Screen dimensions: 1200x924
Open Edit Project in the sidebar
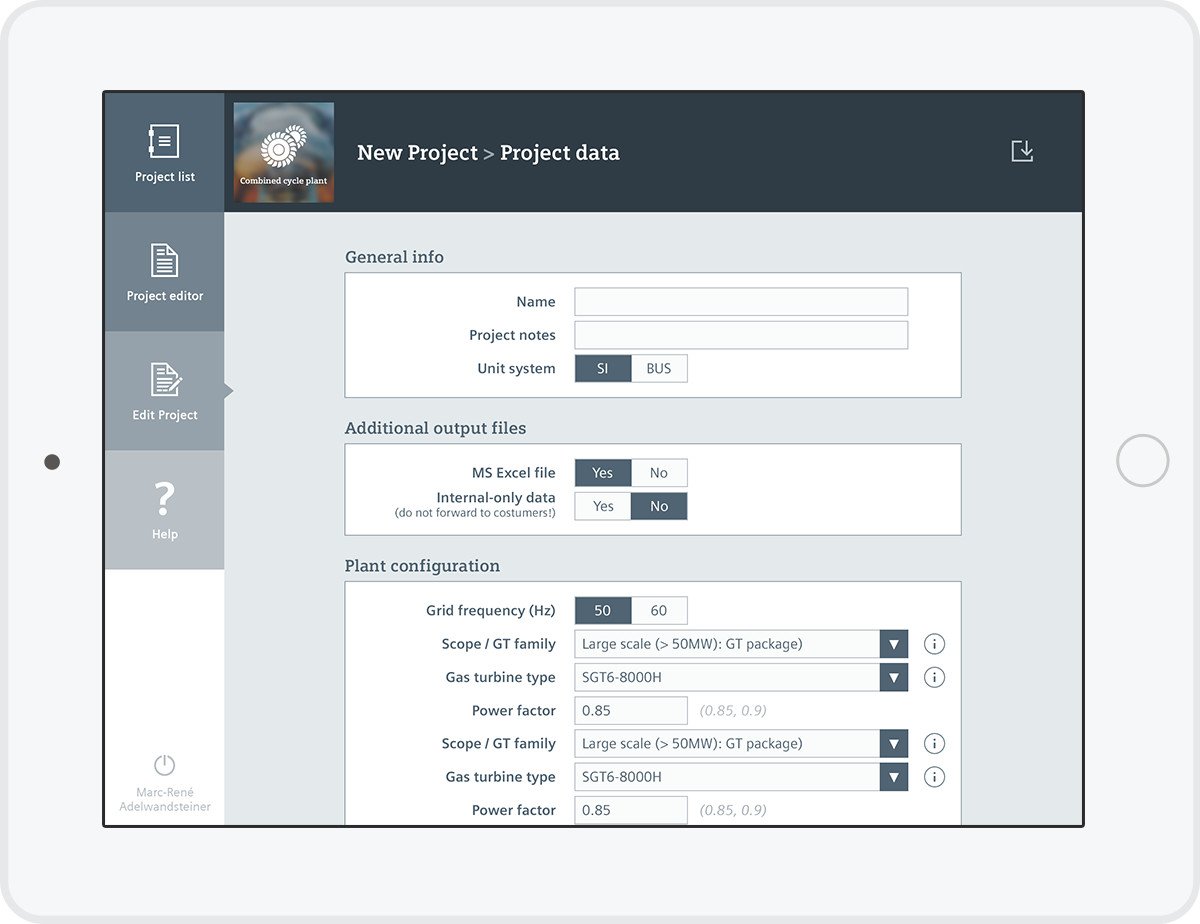tap(164, 391)
